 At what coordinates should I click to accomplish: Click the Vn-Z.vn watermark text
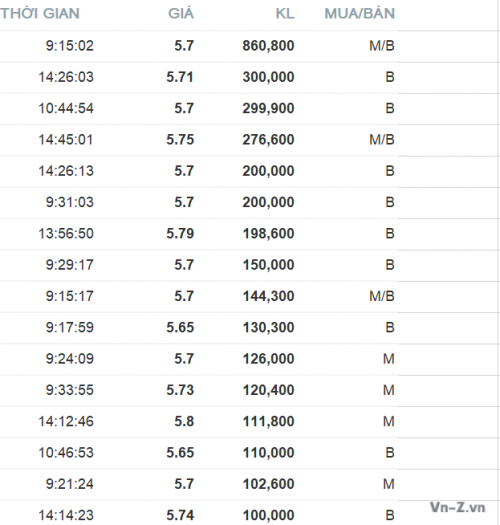pos(457,508)
